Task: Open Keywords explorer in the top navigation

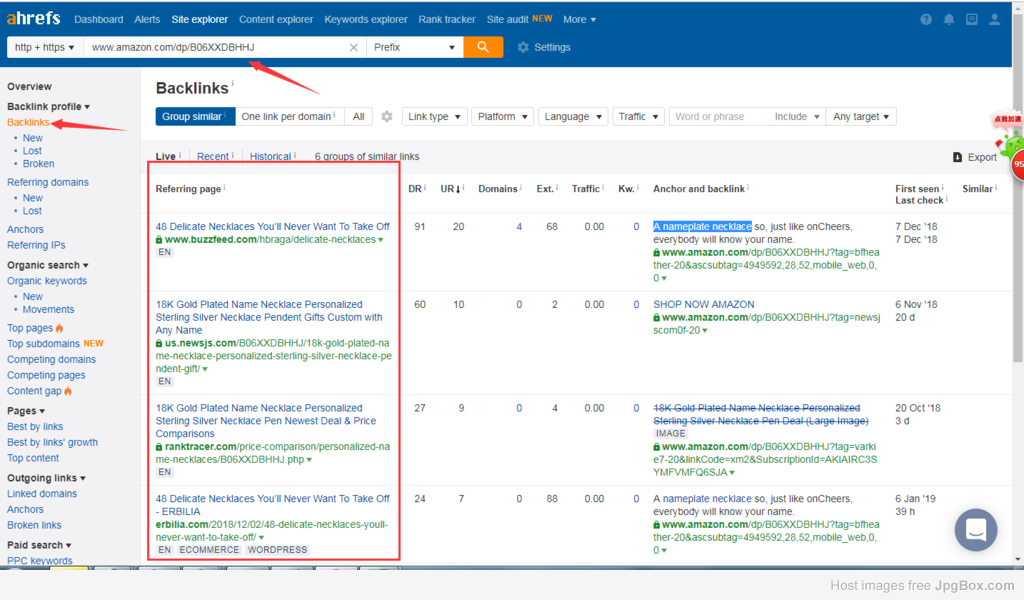Action: (x=366, y=20)
